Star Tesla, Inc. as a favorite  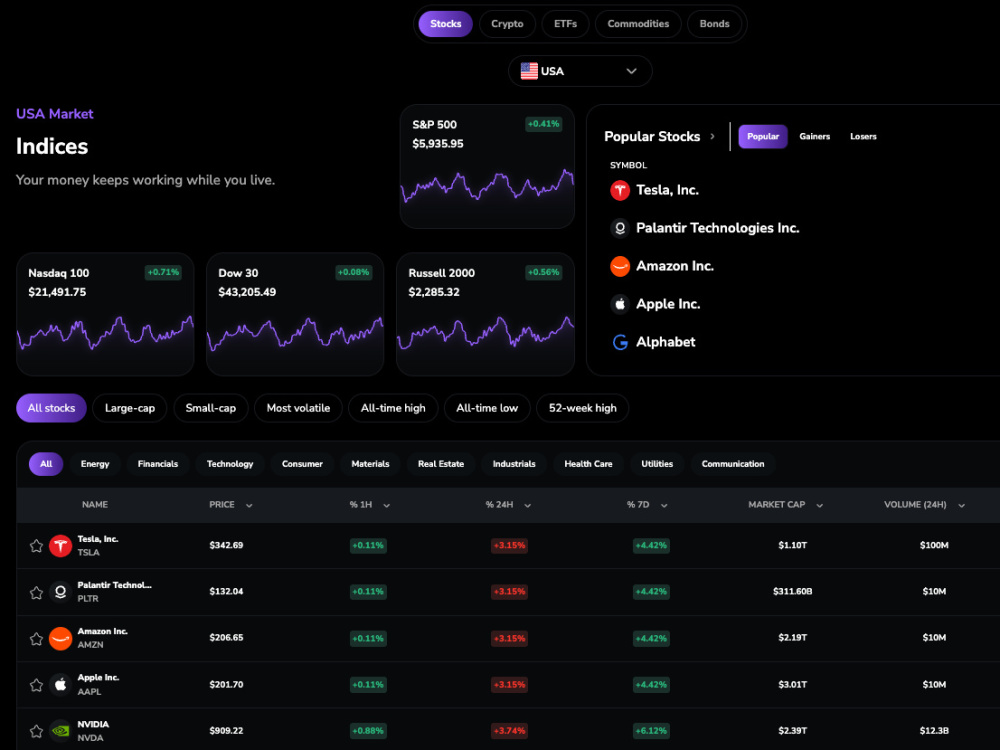pyautogui.click(x=36, y=546)
